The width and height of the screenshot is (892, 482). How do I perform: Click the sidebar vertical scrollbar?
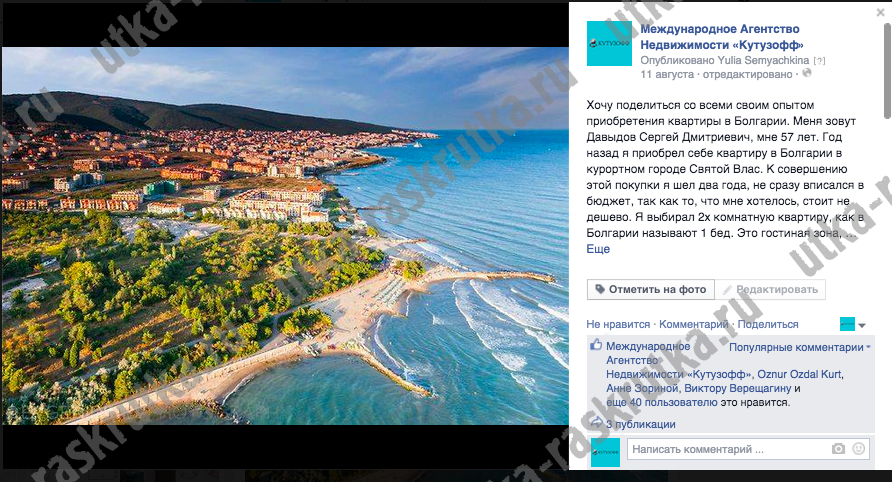[x=887, y=71]
